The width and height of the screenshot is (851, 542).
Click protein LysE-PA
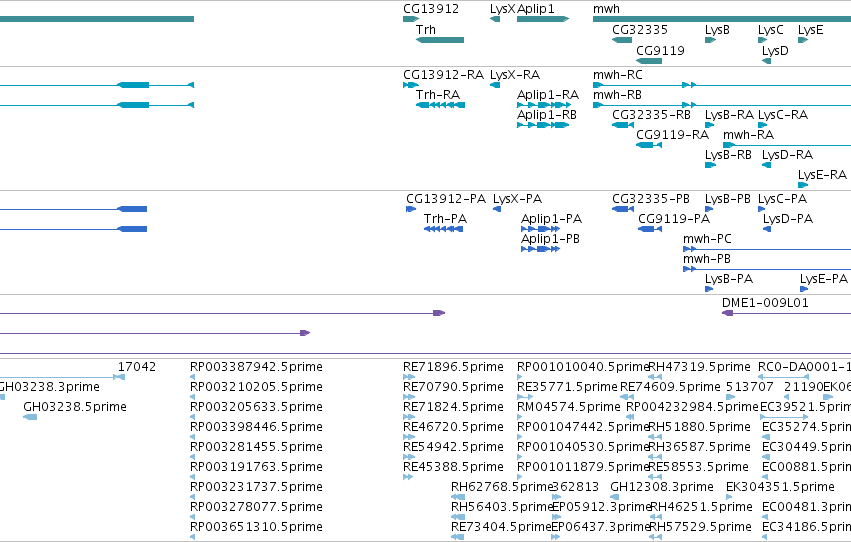(x=823, y=279)
